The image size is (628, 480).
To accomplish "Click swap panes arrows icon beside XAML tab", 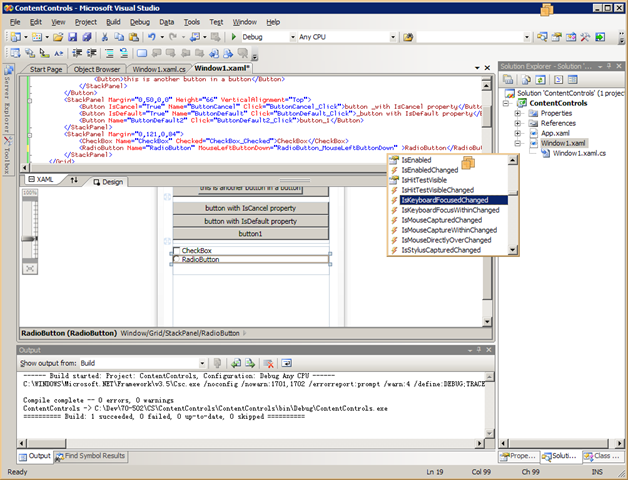I will tap(74, 180).
